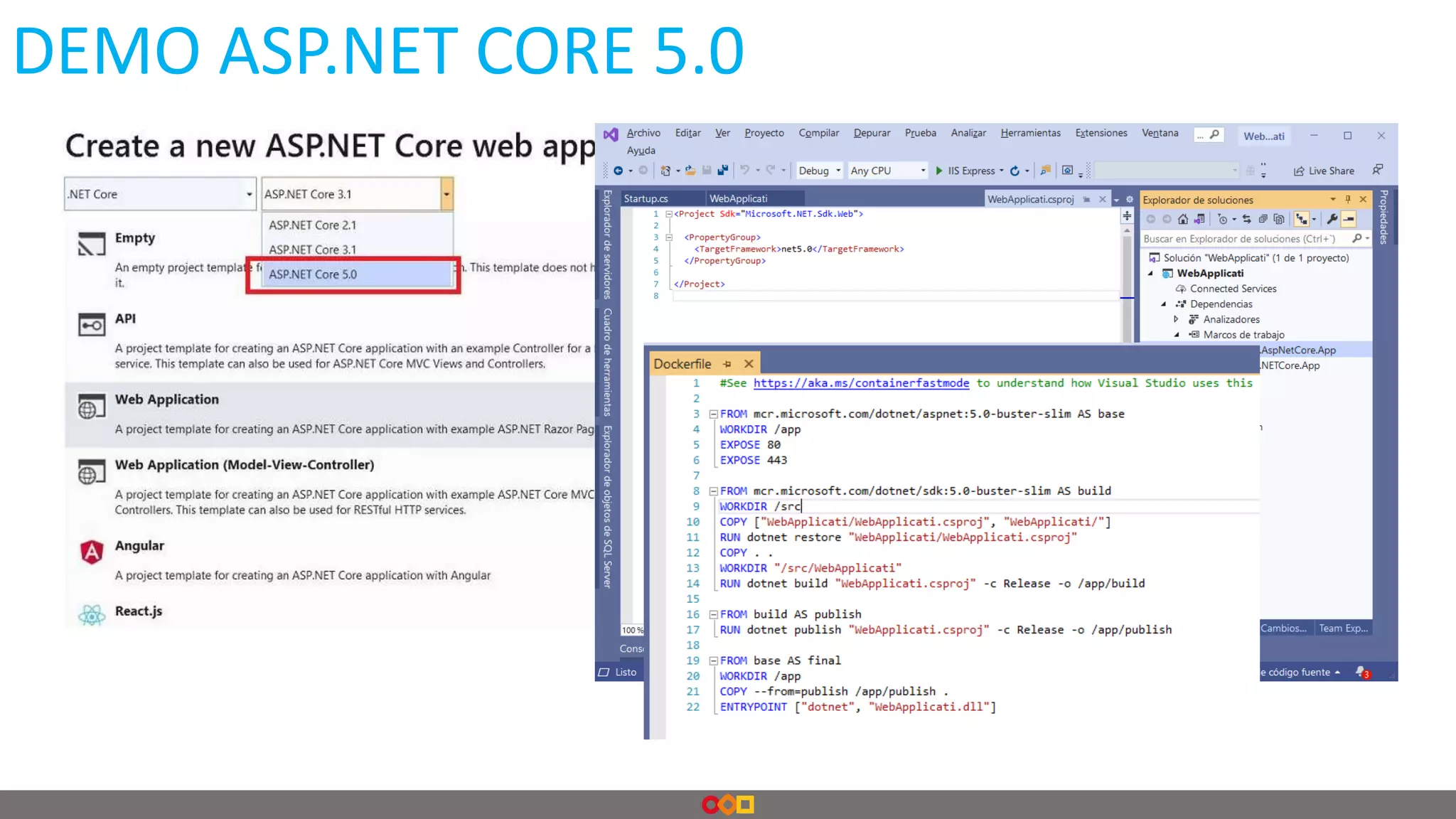Open the Any CPU platform dropdown
This screenshot has width=1456, height=819.
[x=887, y=171]
